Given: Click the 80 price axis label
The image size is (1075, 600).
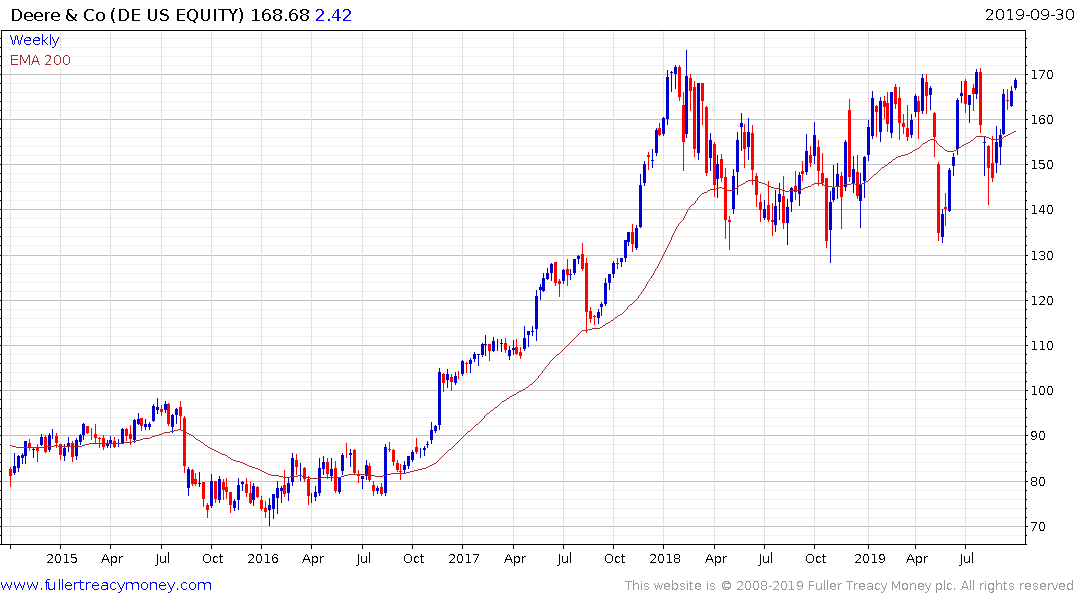Looking at the screenshot, I should (1038, 481).
